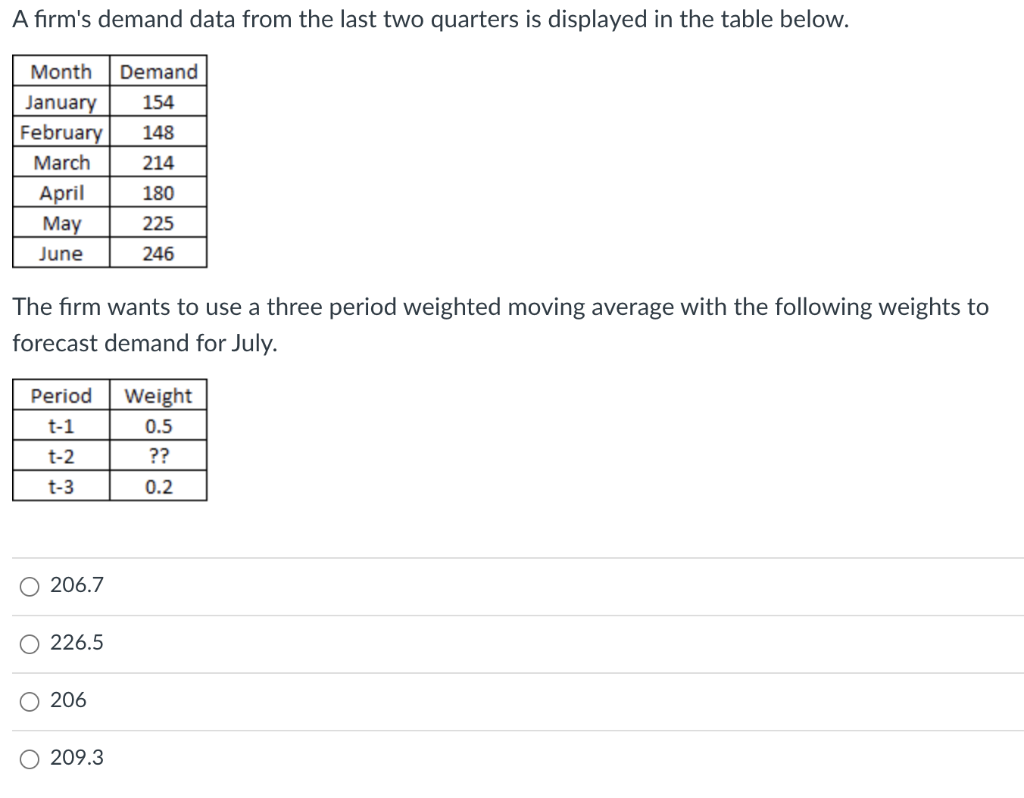
Task: Select the March demand cell showing 214
Action: pos(157,162)
